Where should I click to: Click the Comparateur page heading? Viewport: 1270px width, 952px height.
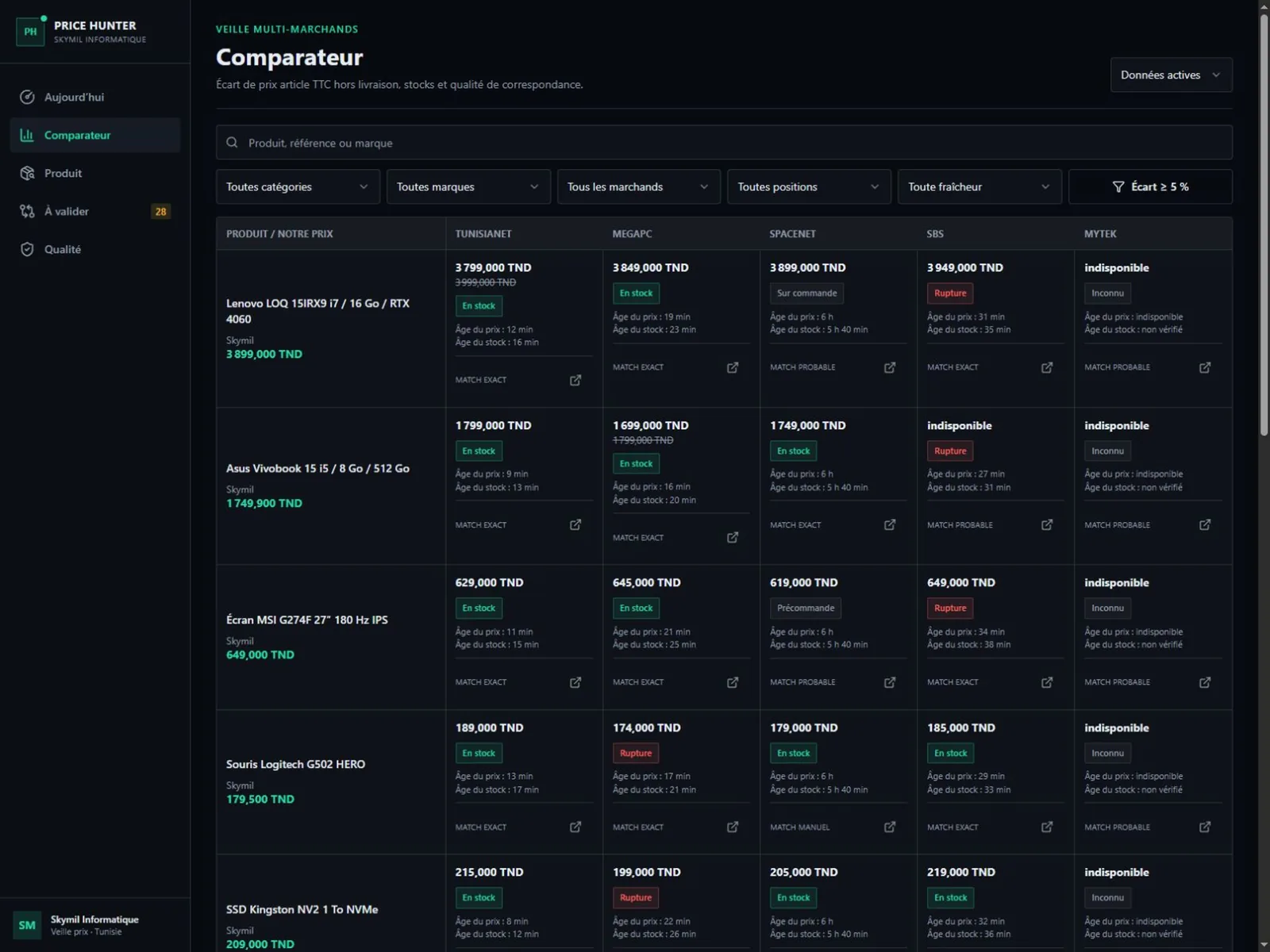[x=289, y=57]
